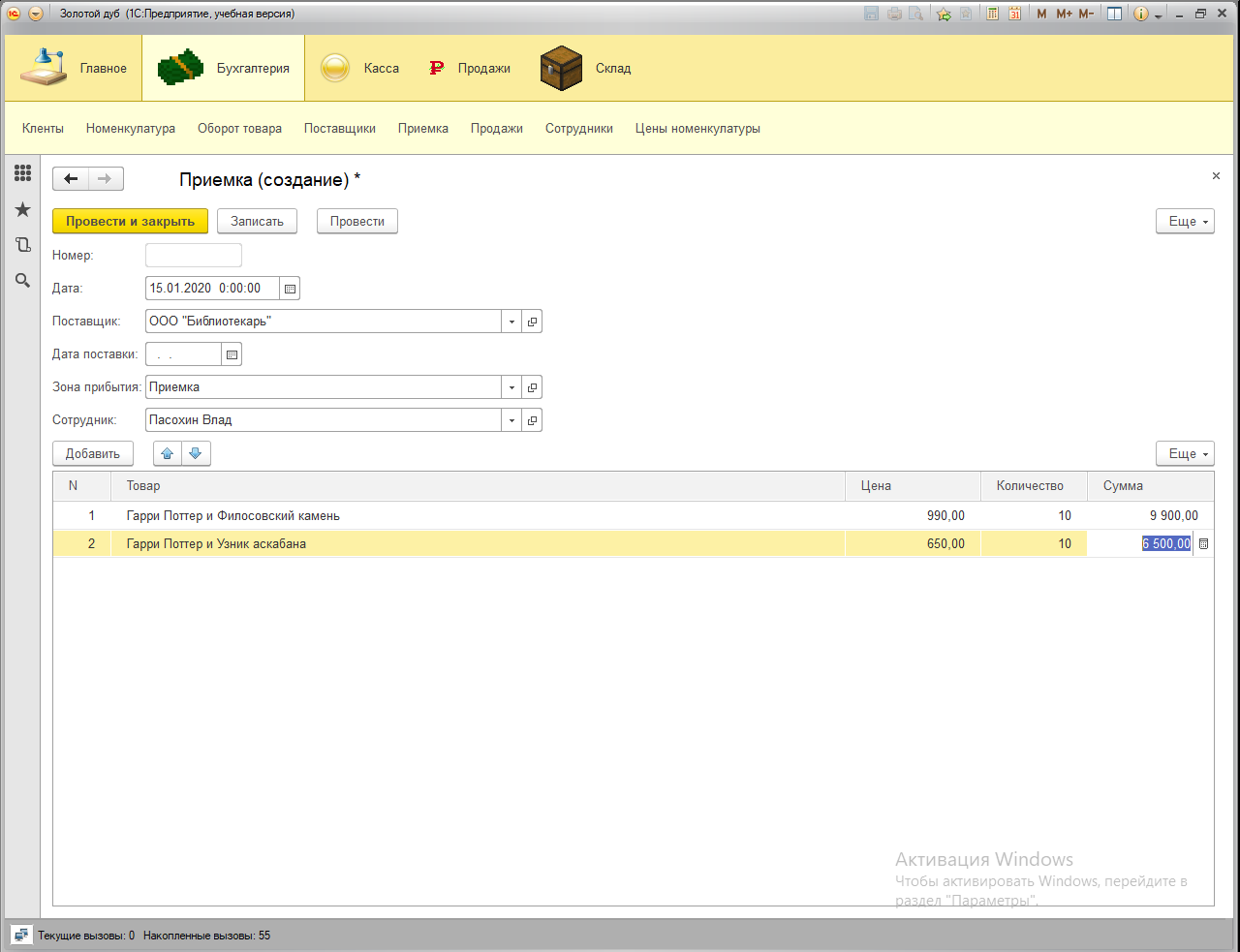This screenshot has width=1240, height=952.
Task: Click the M+ memory add button
Action: [1064, 14]
